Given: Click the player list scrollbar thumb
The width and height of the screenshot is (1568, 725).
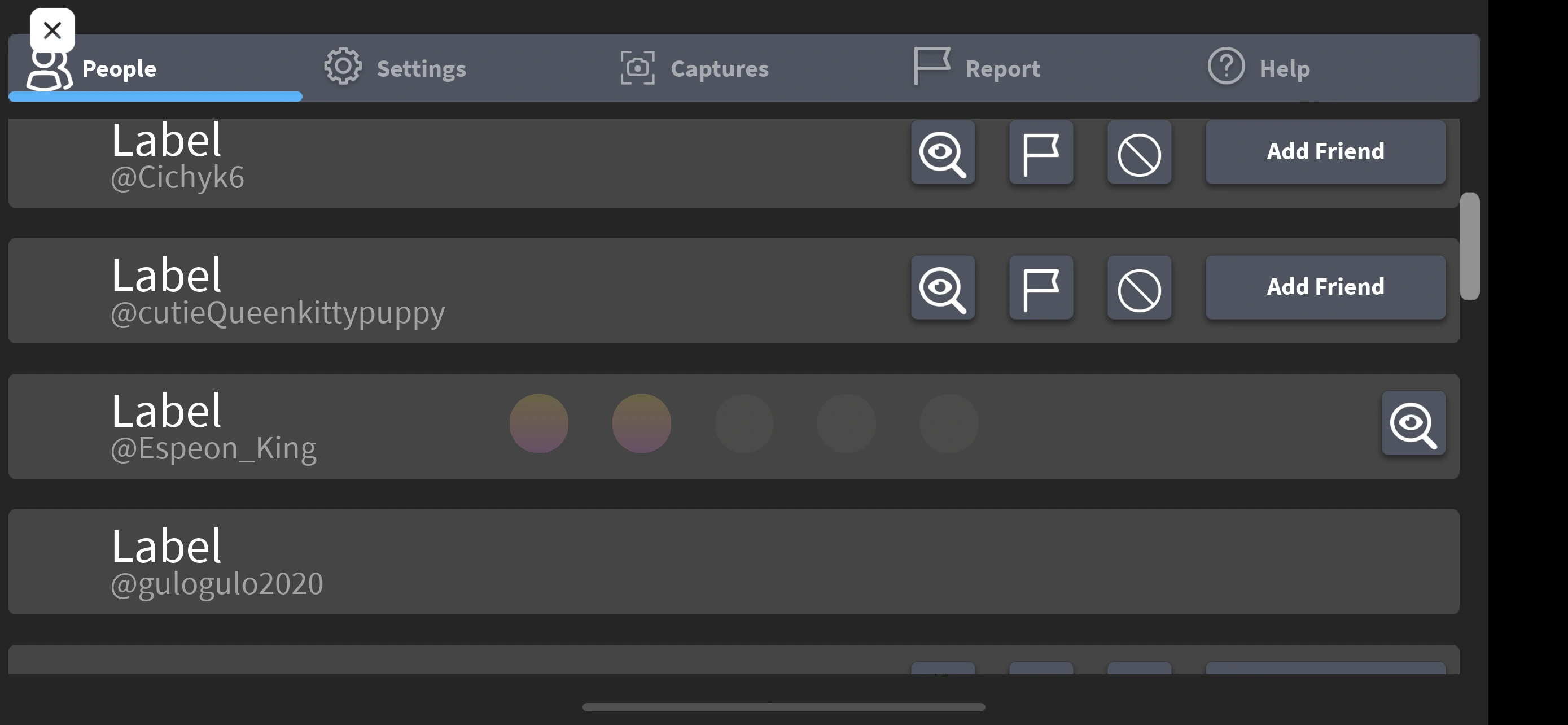Looking at the screenshot, I should click(1469, 246).
